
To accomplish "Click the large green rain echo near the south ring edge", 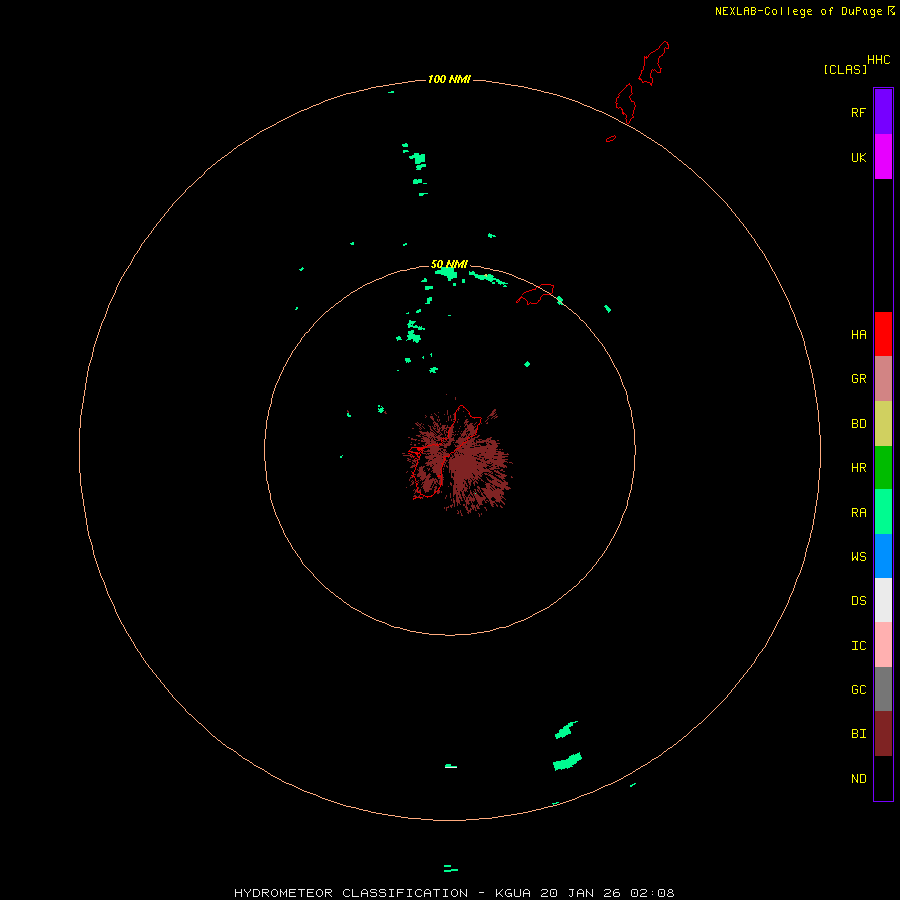I will pos(567,762).
